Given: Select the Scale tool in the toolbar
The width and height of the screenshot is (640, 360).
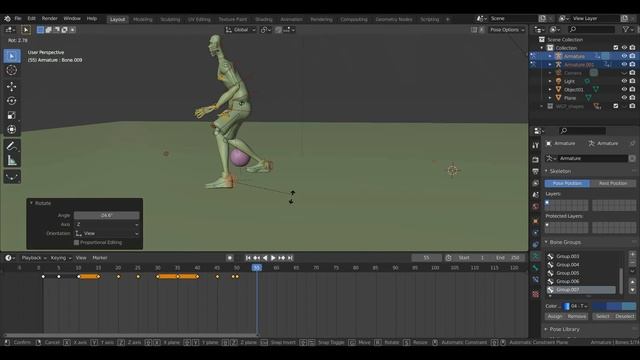Looking at the screenshot, I should pos(12,115).
